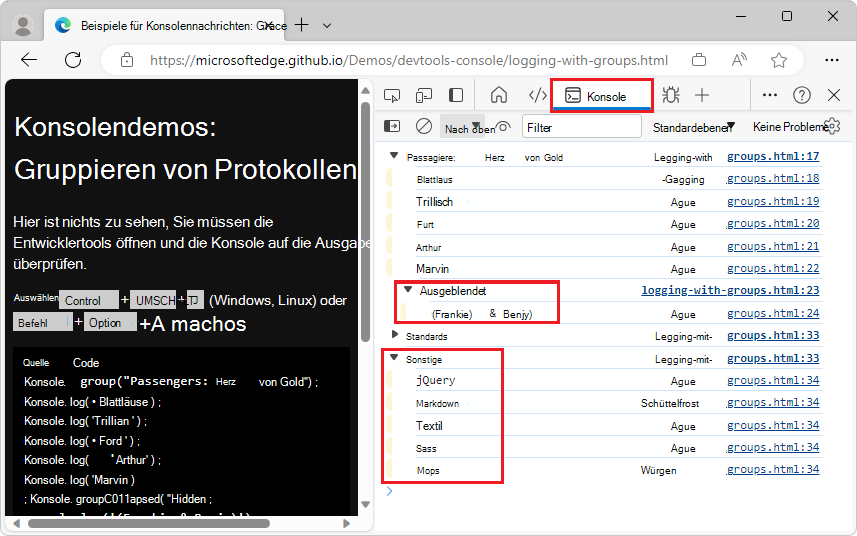This screenshot has width=857, height=536.
Task: Collapse the Ausgeblendet console group
Action: (408, 291)
